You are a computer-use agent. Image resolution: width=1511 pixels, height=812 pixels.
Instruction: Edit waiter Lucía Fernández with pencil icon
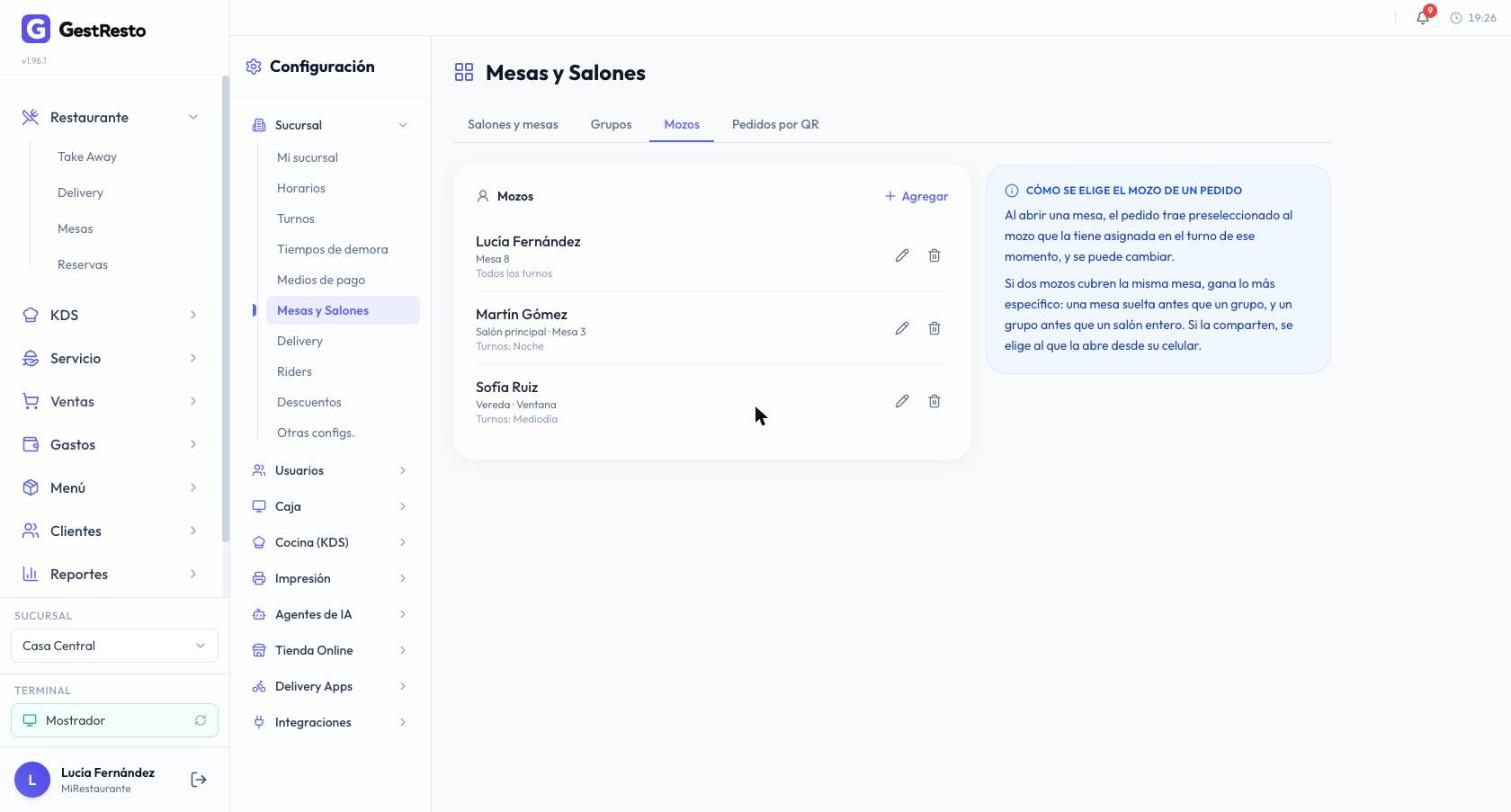coord(902,256)
